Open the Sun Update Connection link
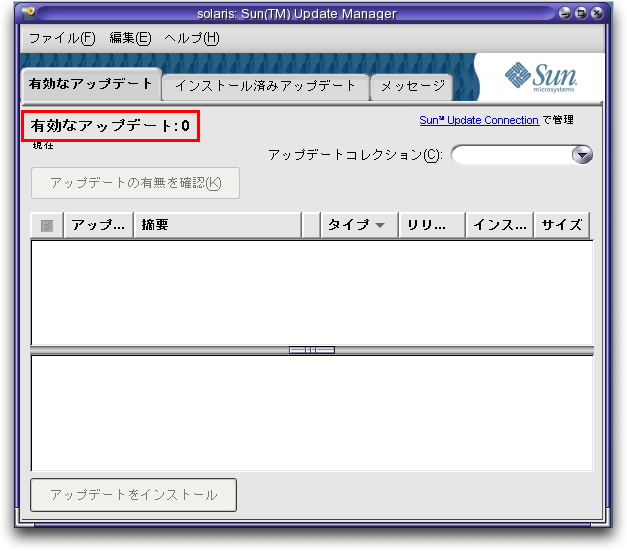The height and width of the screenshot is (551, 627). pyautogui.click(x=479, y=120)
